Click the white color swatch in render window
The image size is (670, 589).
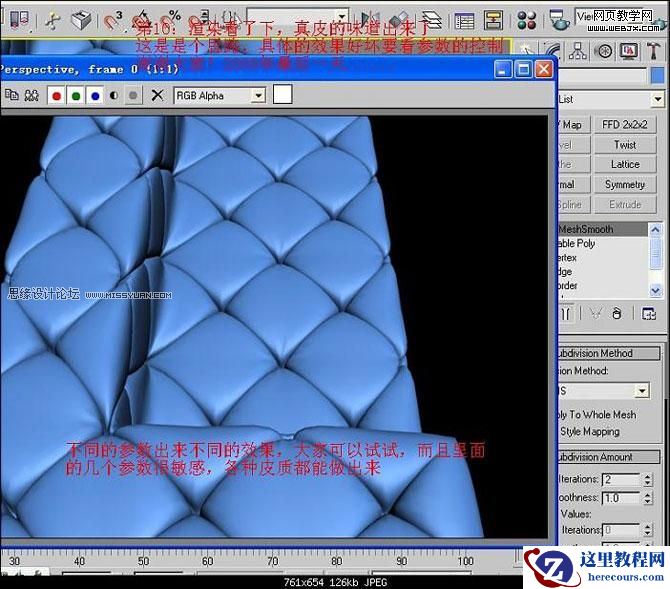(x=282, y=94)
